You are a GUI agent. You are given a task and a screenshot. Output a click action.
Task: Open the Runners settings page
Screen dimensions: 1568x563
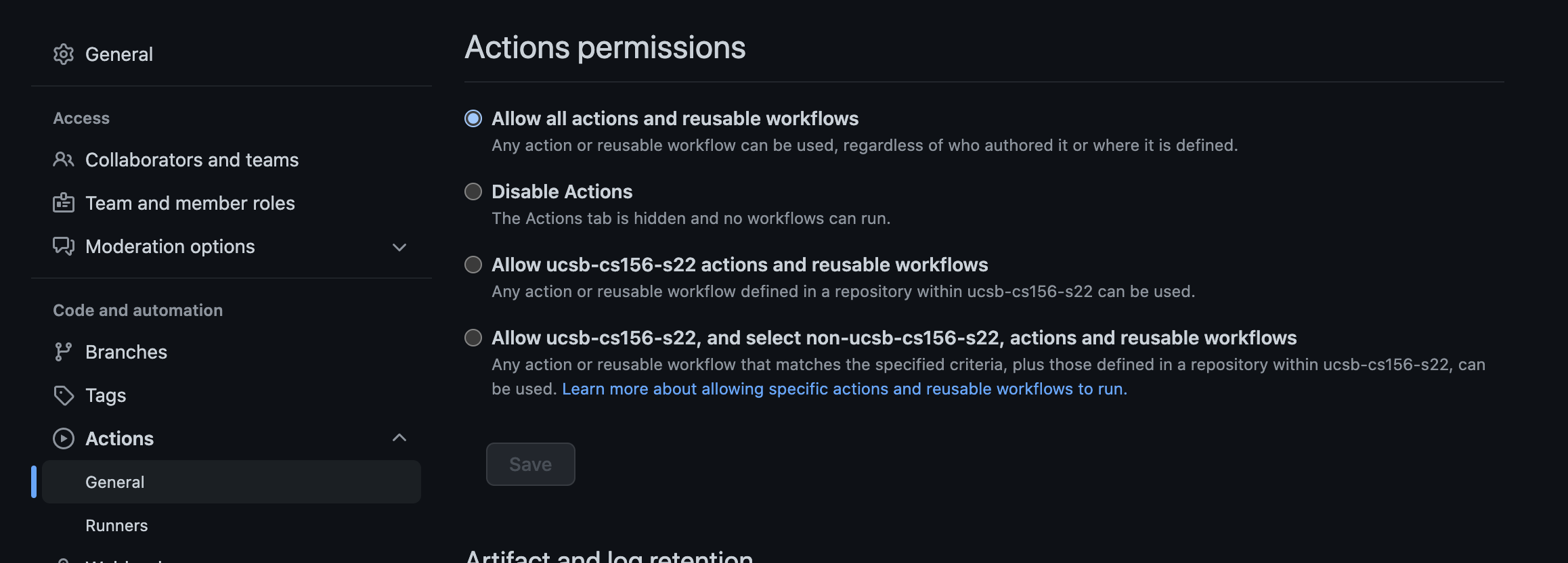116,525
